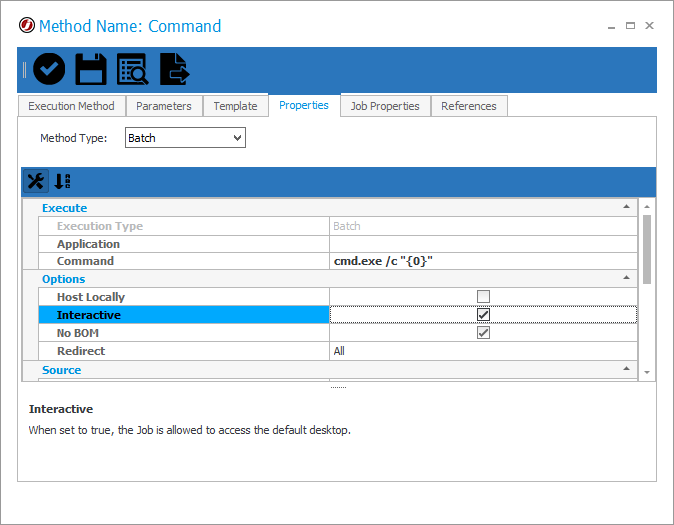Viewport: 674px width, 525px height.
Task: Select the categorized view tools icon
Action: point(36,181)
